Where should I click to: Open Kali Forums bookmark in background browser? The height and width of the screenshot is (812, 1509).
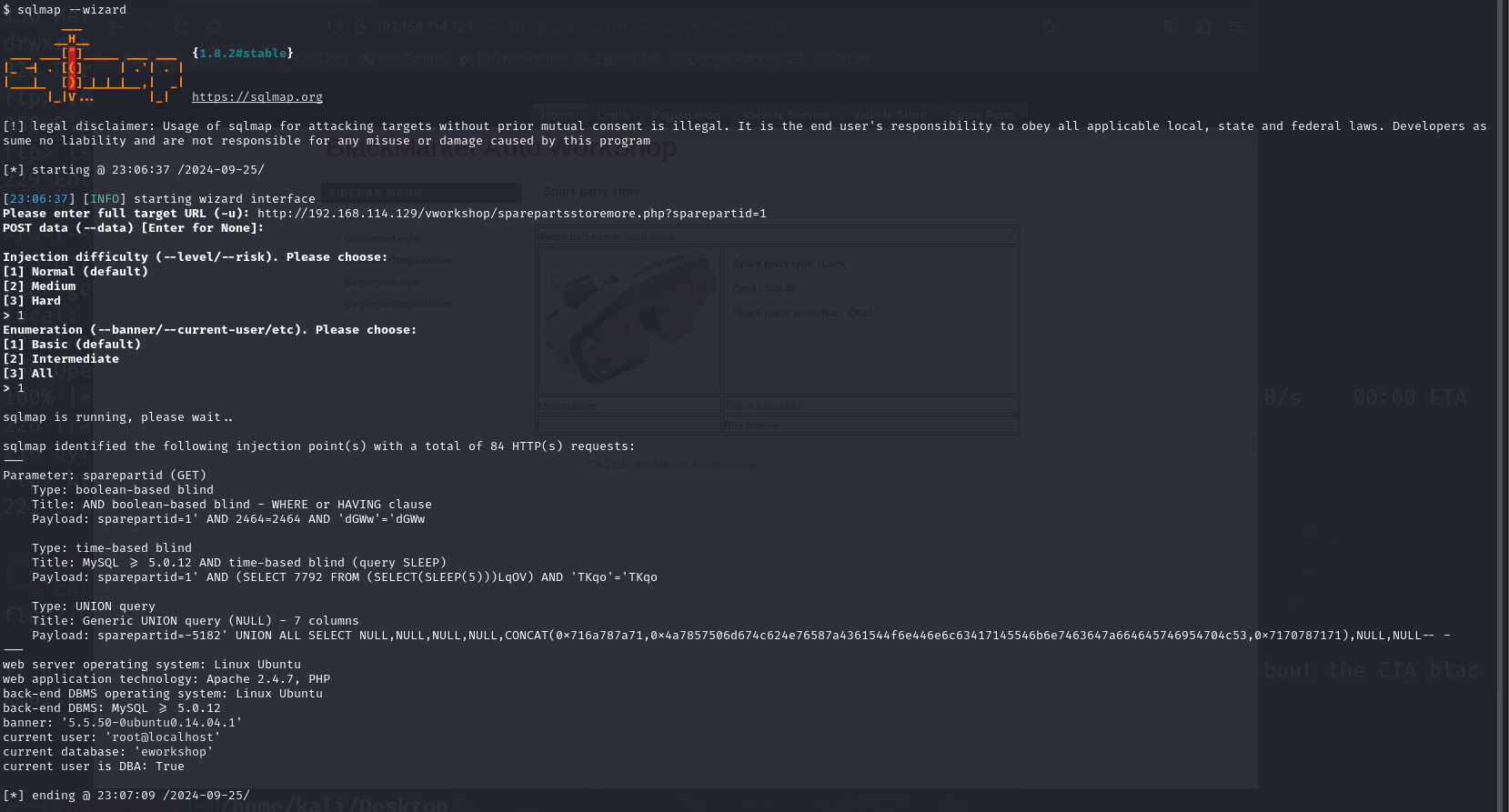(x=405, y=59)
